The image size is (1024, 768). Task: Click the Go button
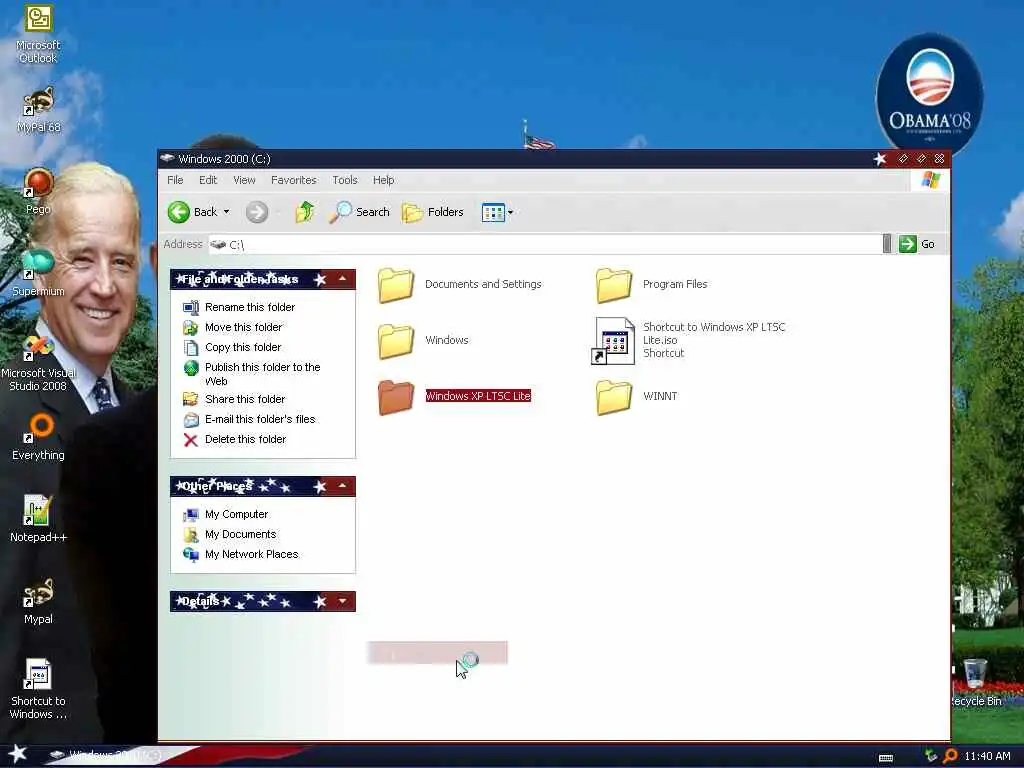pyautogui.click(x=917, y=244)
